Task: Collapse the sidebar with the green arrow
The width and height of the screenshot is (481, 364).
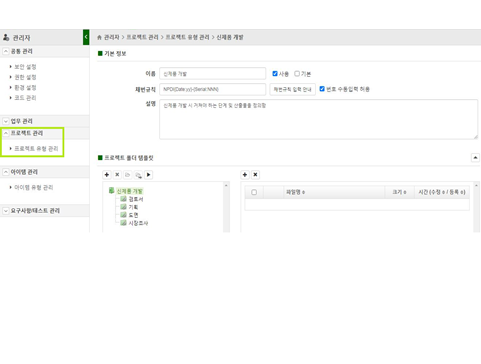Action: tap(86, 37)
